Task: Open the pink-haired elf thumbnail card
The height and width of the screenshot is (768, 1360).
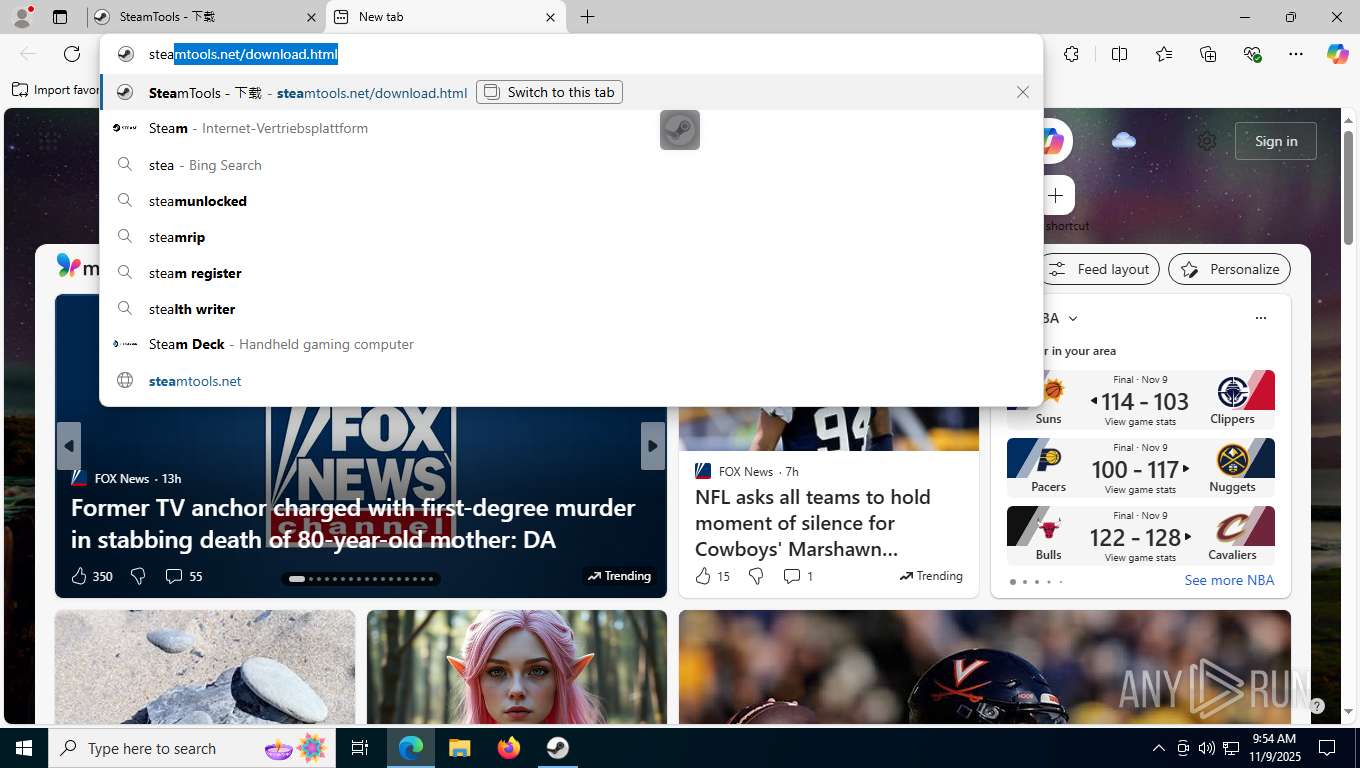Action: tap(517, 667)
